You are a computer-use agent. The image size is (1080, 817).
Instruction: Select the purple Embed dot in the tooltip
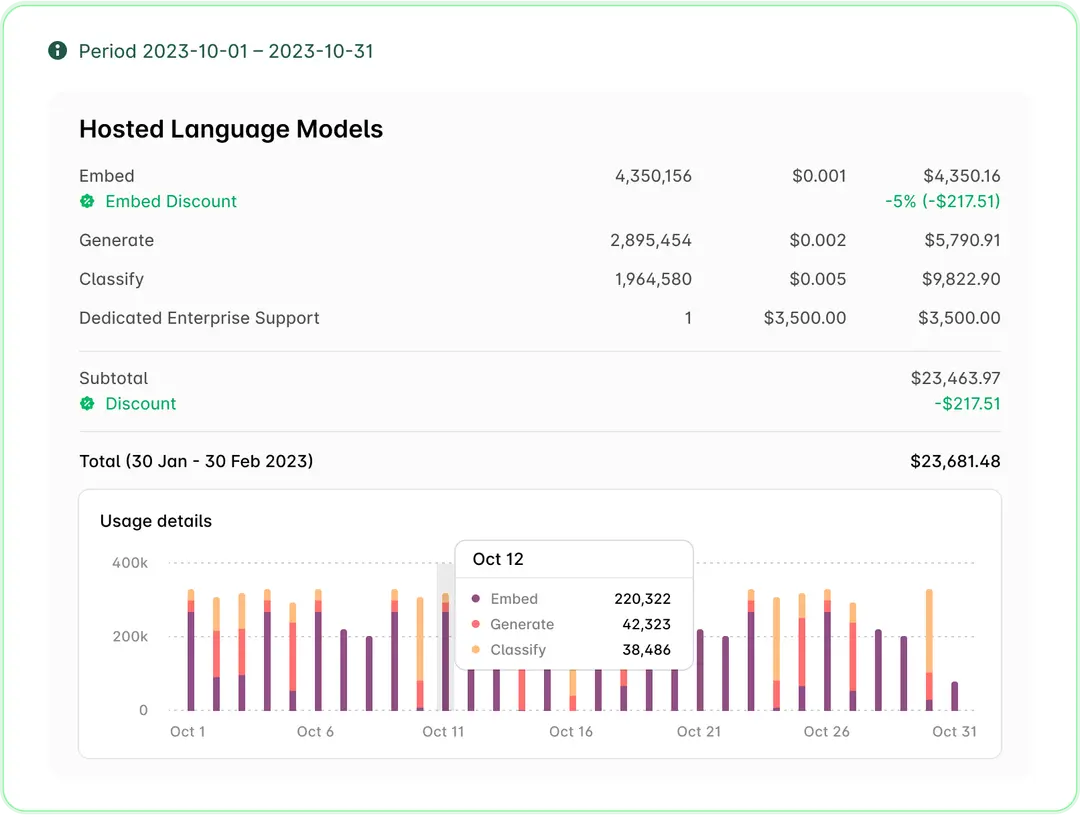pyautogui.click(x=475, y=598)
